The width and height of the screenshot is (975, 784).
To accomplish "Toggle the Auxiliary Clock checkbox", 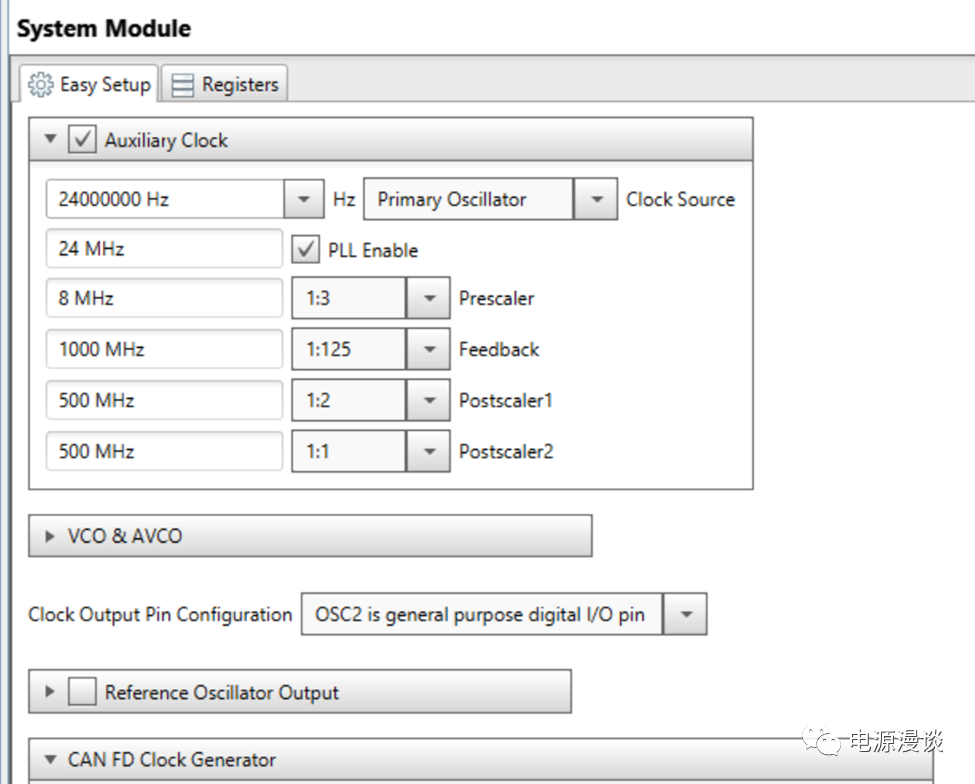I will tap(82, 140).
